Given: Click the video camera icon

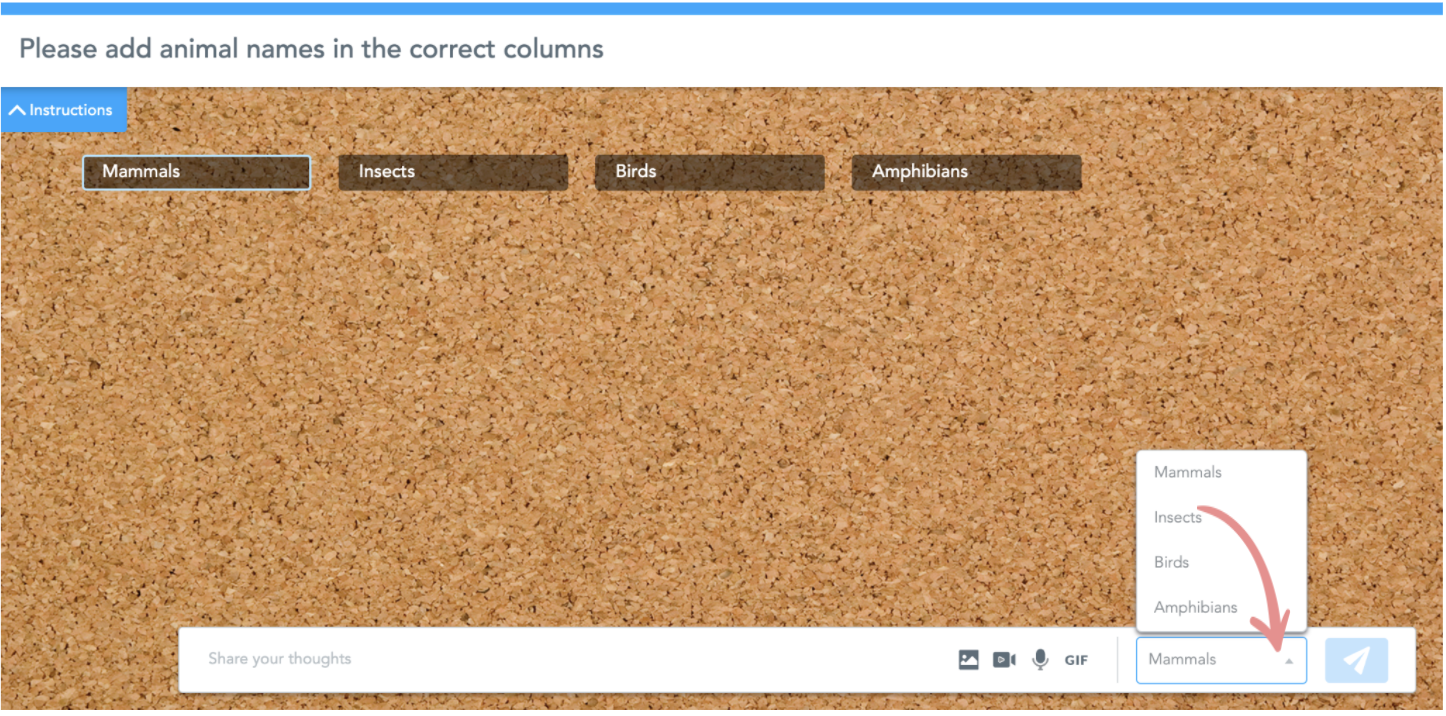Looking at the screenshot, I should pos(1004,660).
